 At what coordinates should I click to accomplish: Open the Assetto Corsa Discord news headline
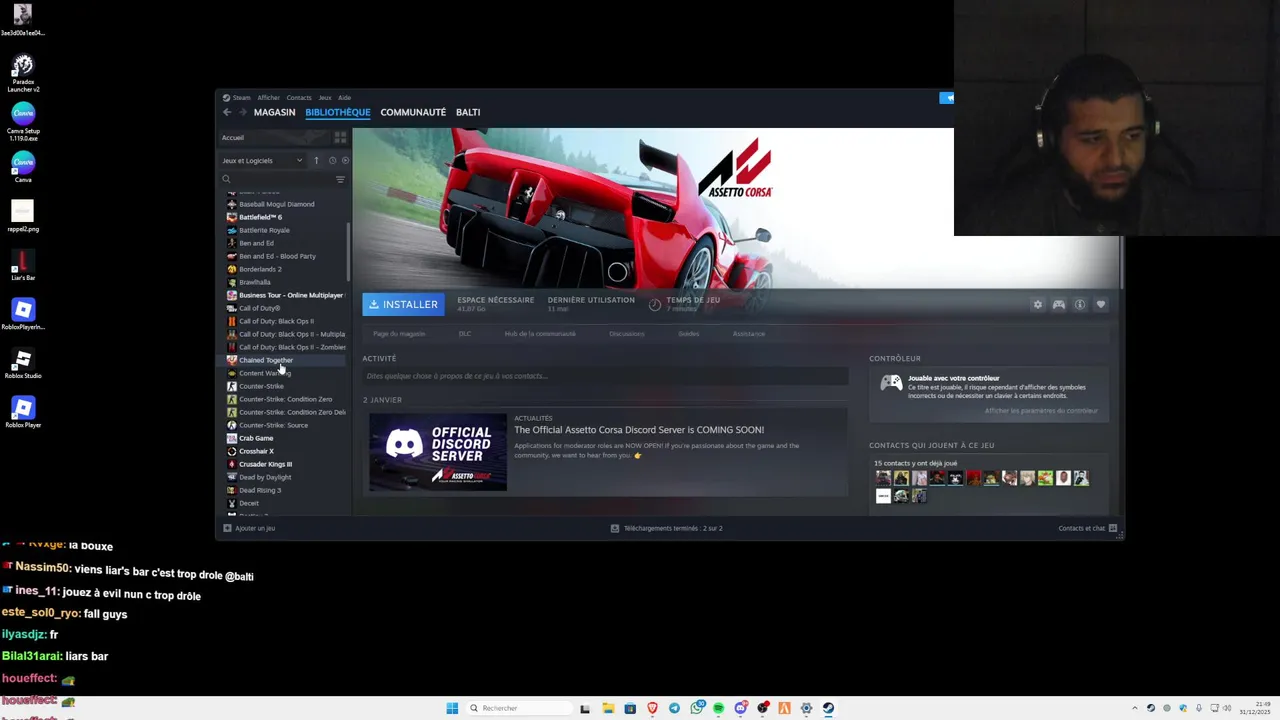point(639,430)
